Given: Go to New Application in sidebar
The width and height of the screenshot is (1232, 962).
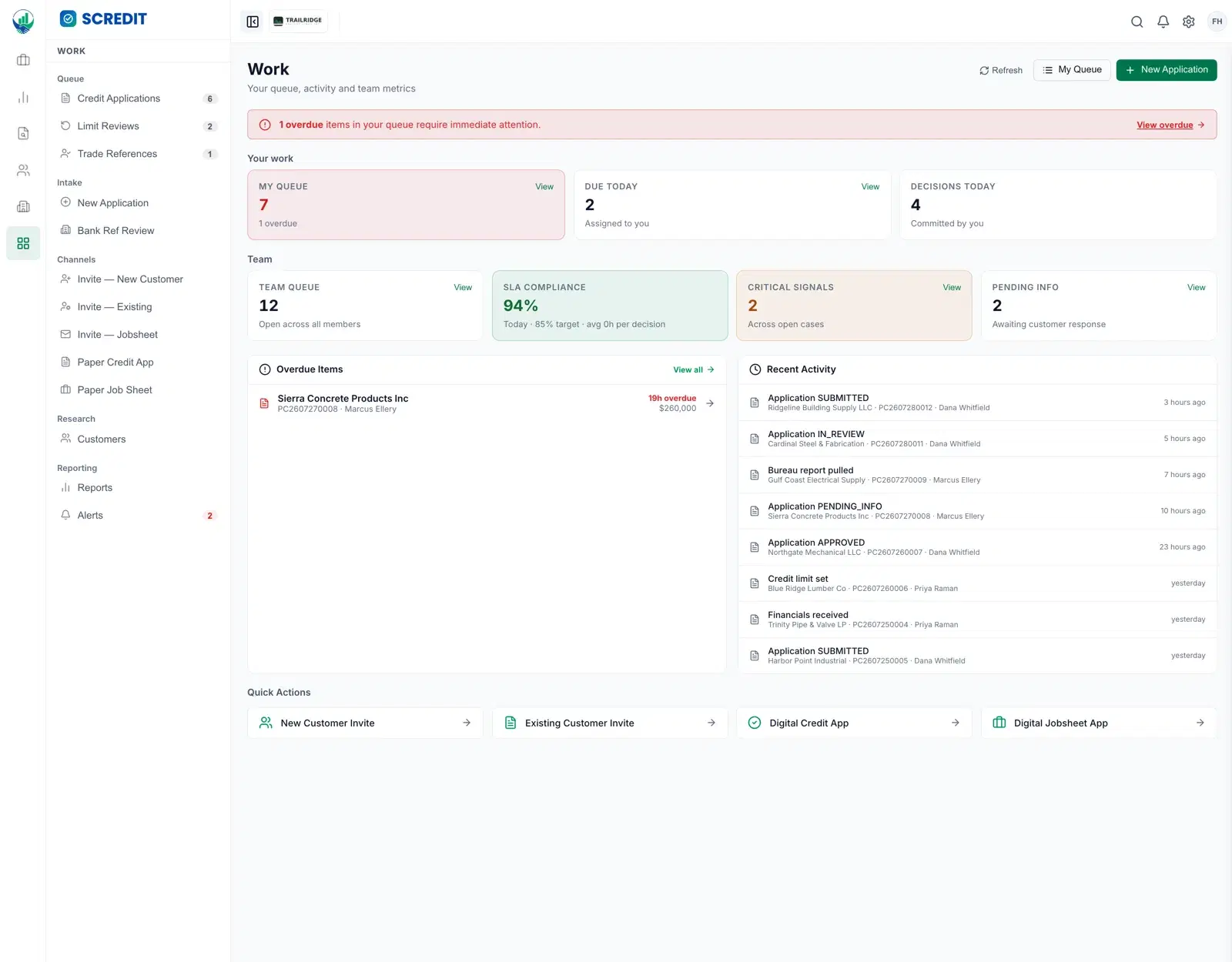Looking at the screenshot, I should [x=139, y=203].
